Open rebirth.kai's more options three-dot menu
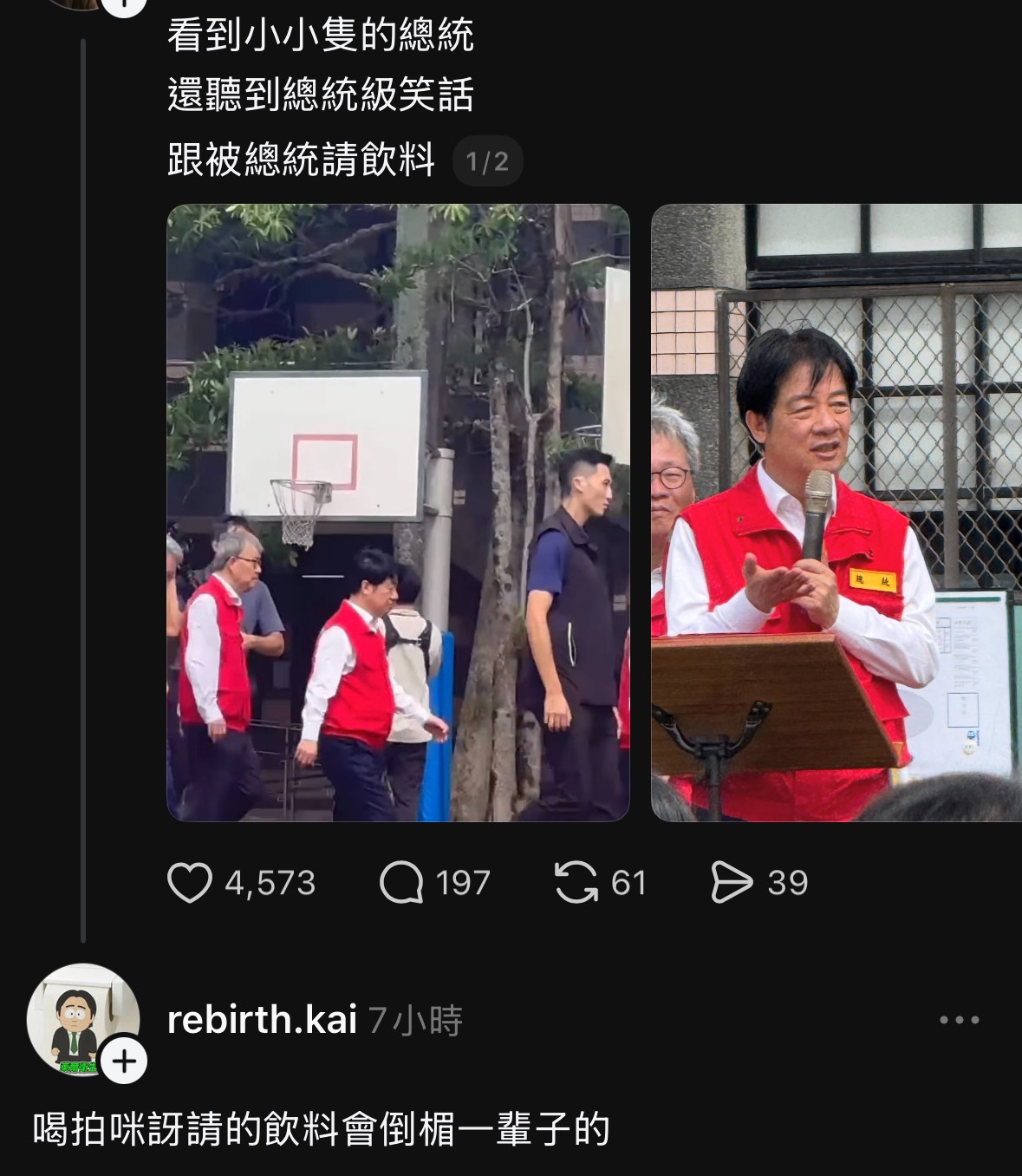 pos(960,1020)
